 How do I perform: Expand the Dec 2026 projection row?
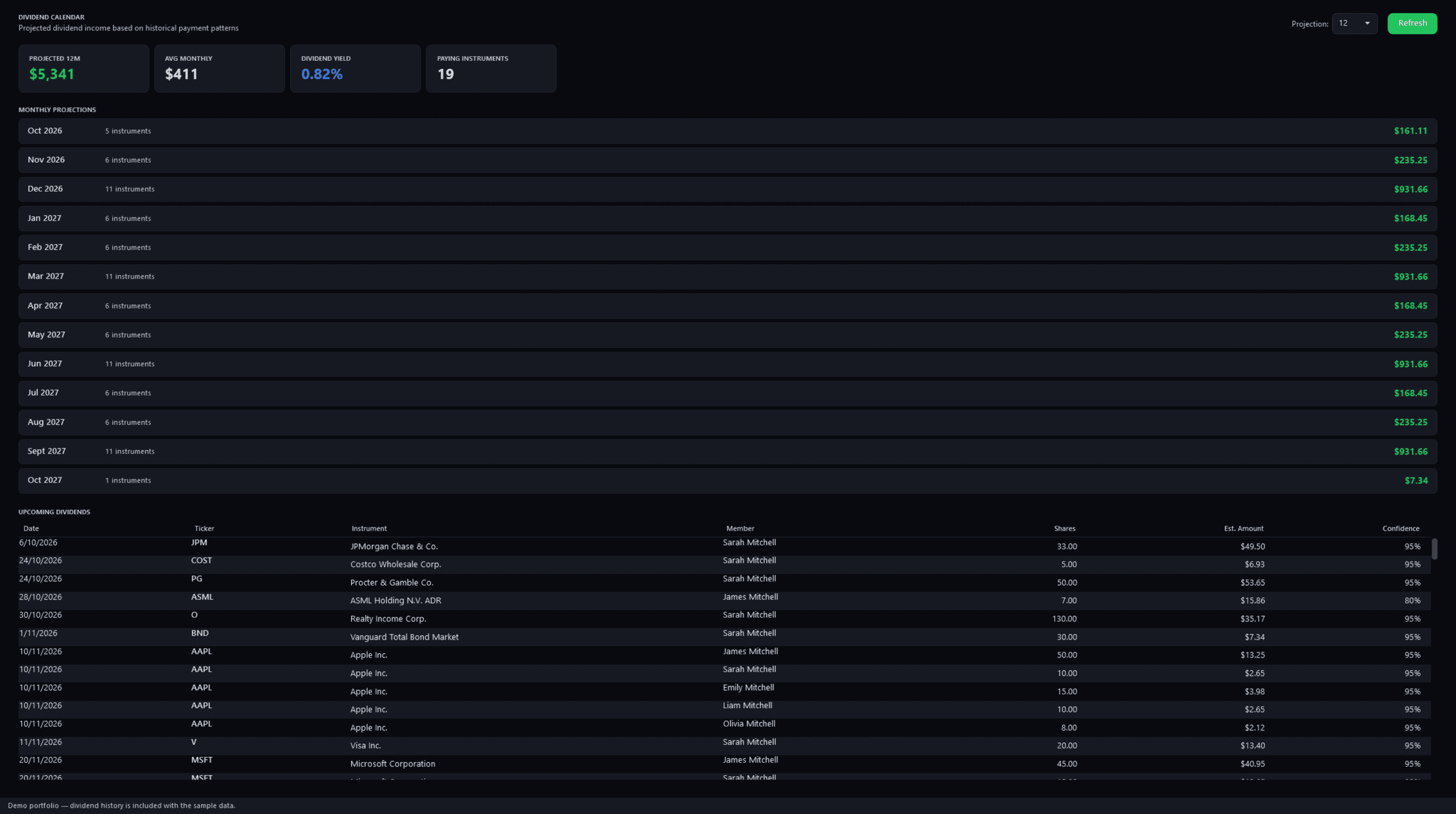(727, 188)
